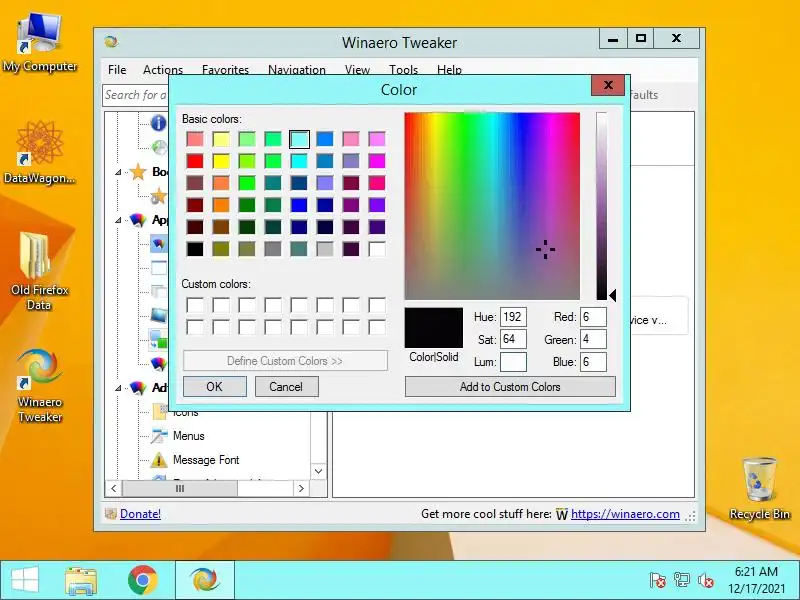
Task: Open the Donate! link
Action: click(x=140, y=514)
